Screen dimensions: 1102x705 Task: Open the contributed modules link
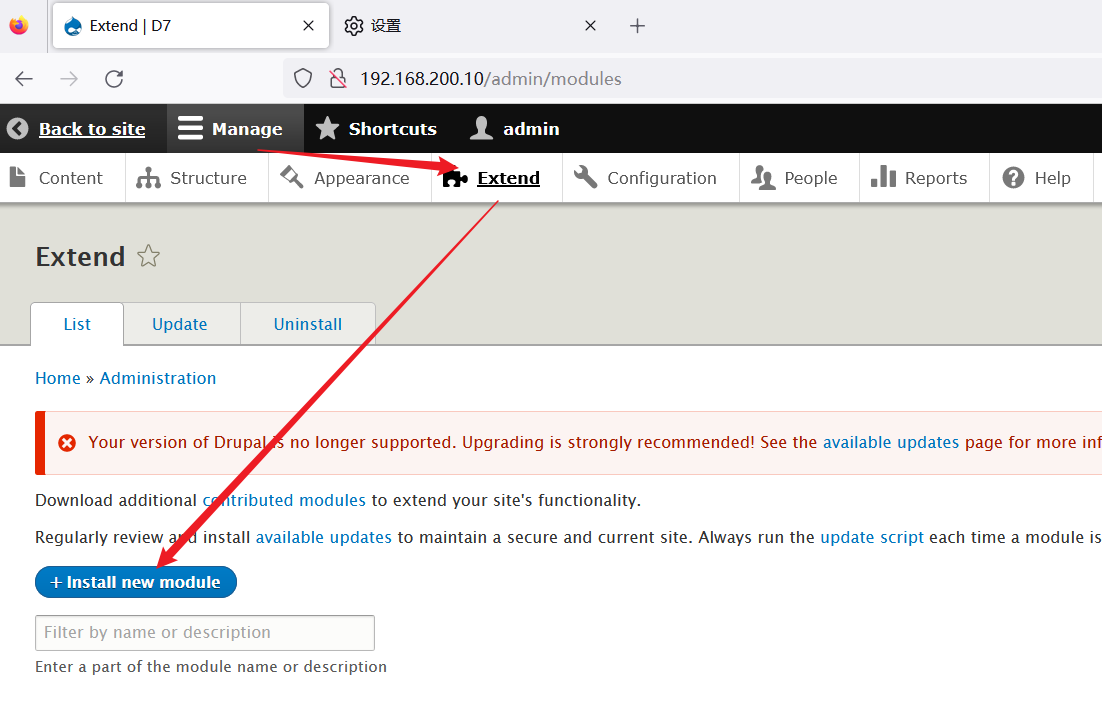285,500
